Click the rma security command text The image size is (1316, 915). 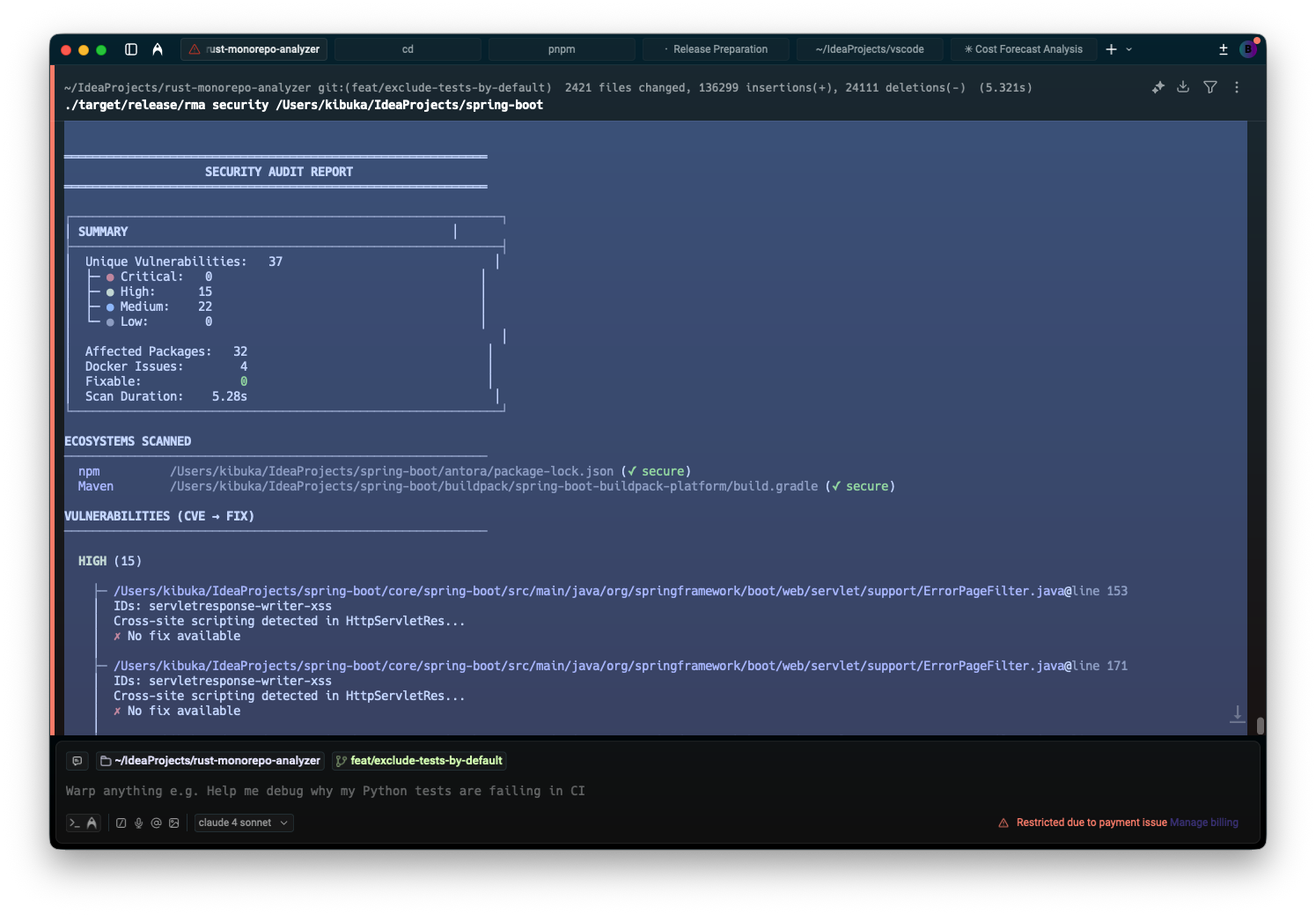(304, 105)
